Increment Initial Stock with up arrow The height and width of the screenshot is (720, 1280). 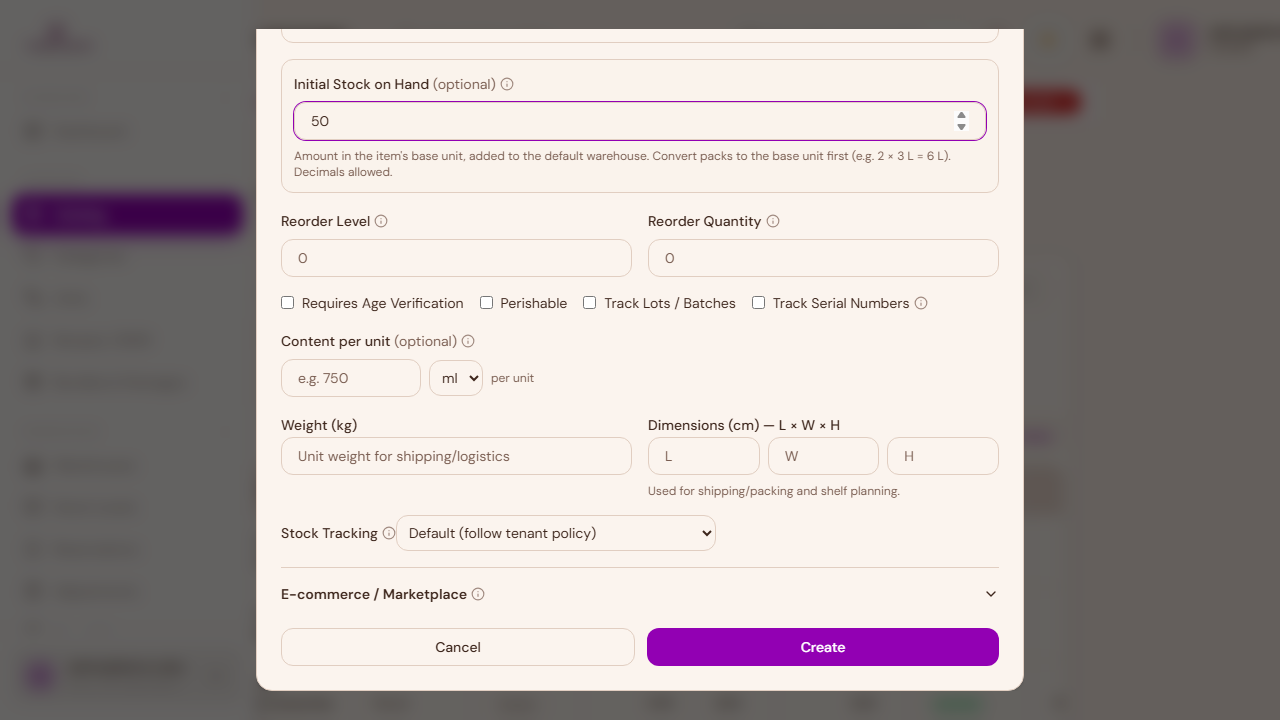pos(961,115)
